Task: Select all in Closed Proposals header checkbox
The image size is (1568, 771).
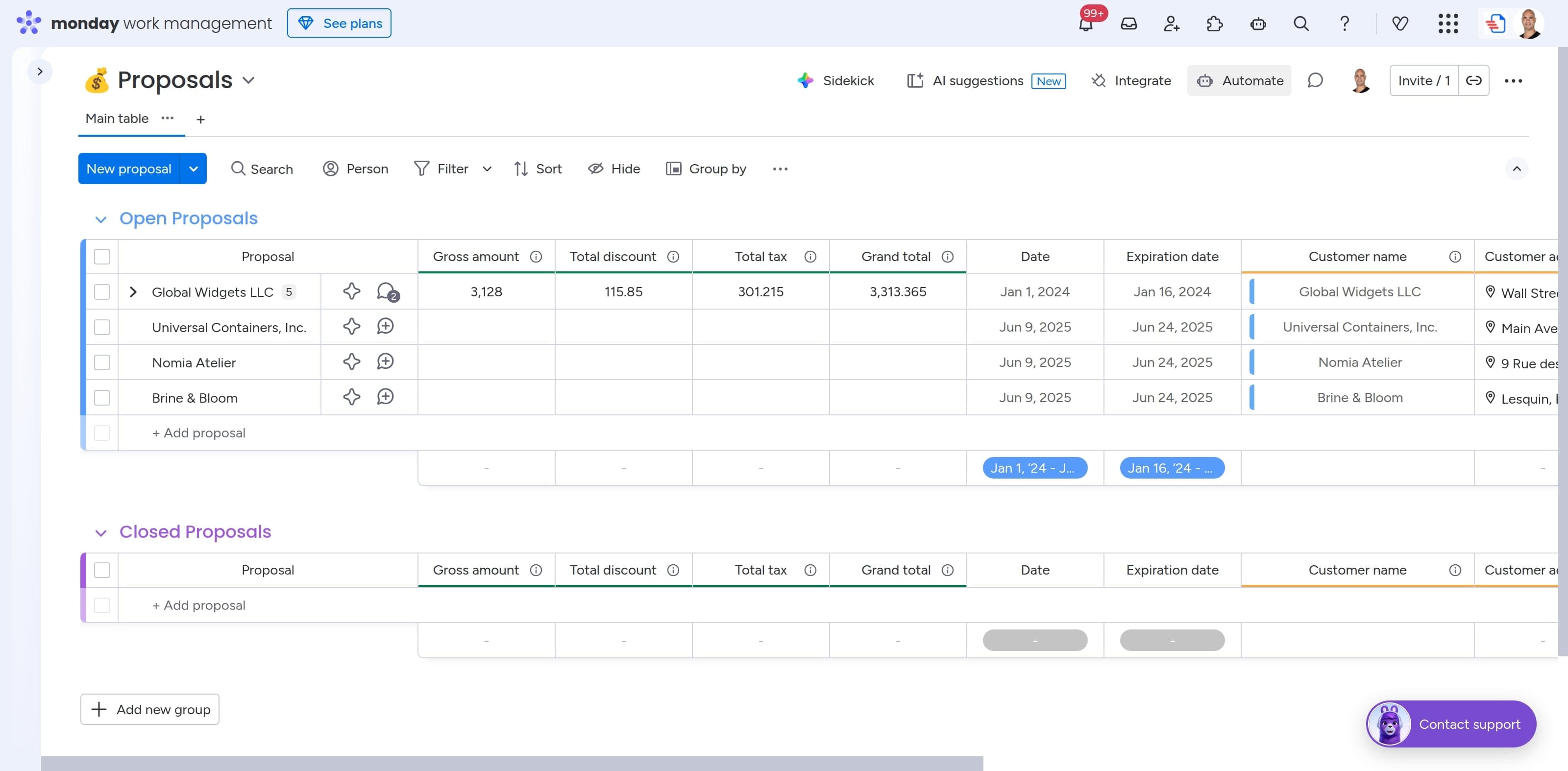Action: click(101, 570)
